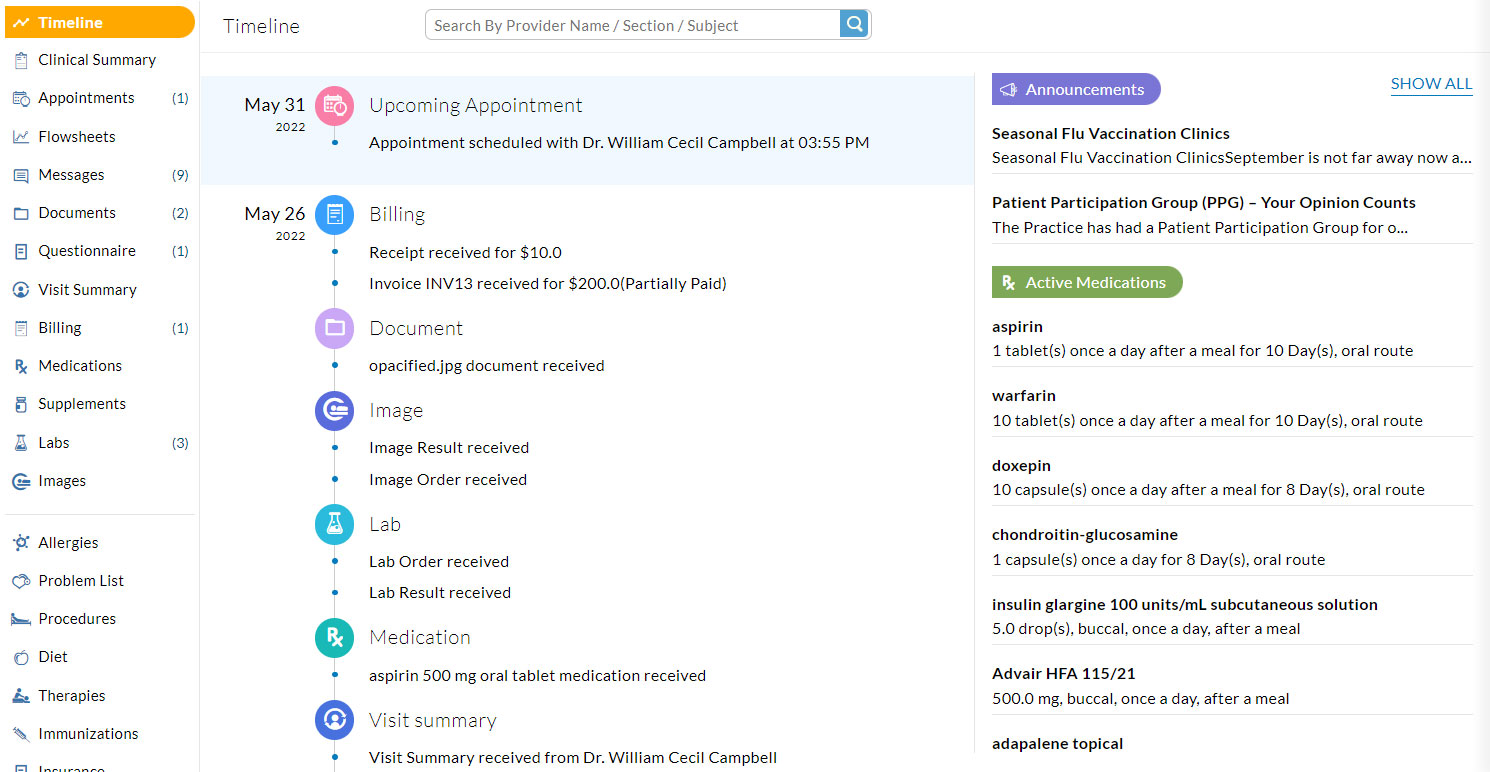Click the Medication Rx timeline icon
Image resolution: width=1490 pixels, height=772 pixels.
click(x=334, y=637)
